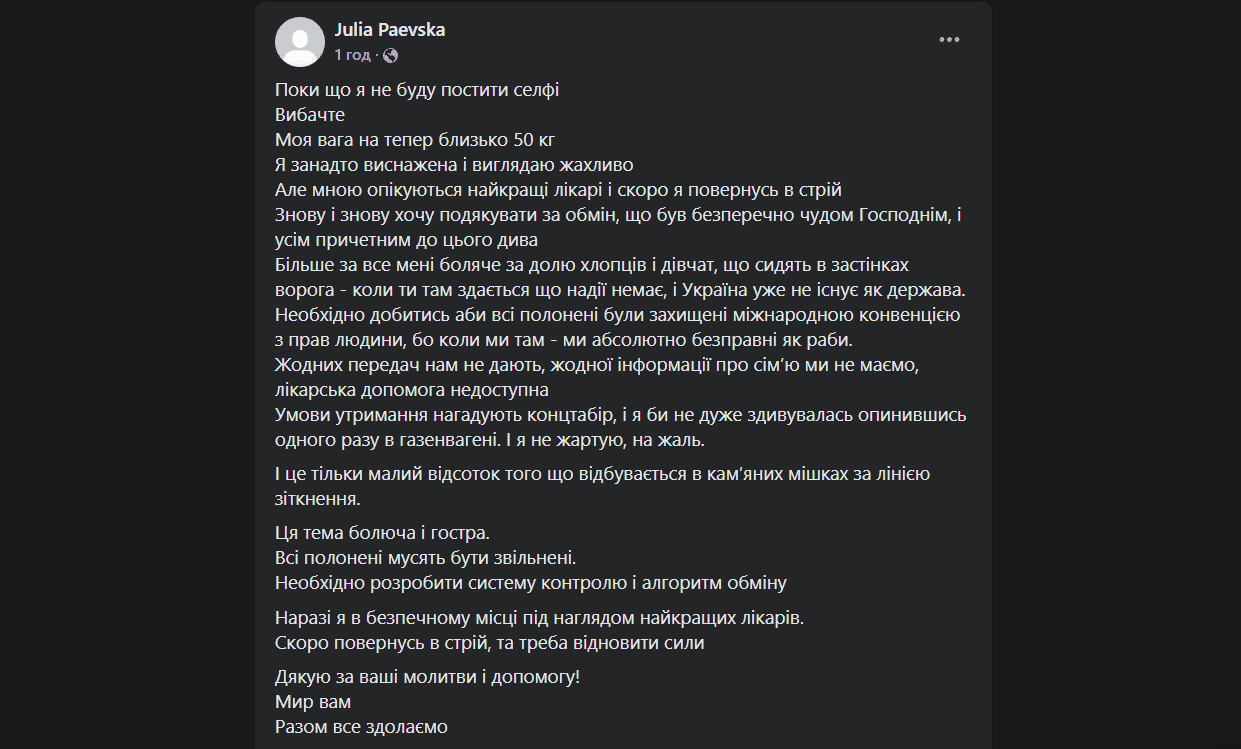Click the line starting "Умови утримання нагадують концтабір"
The width and height of the screenshot is (1241, 749).
[x=620, y=414]
